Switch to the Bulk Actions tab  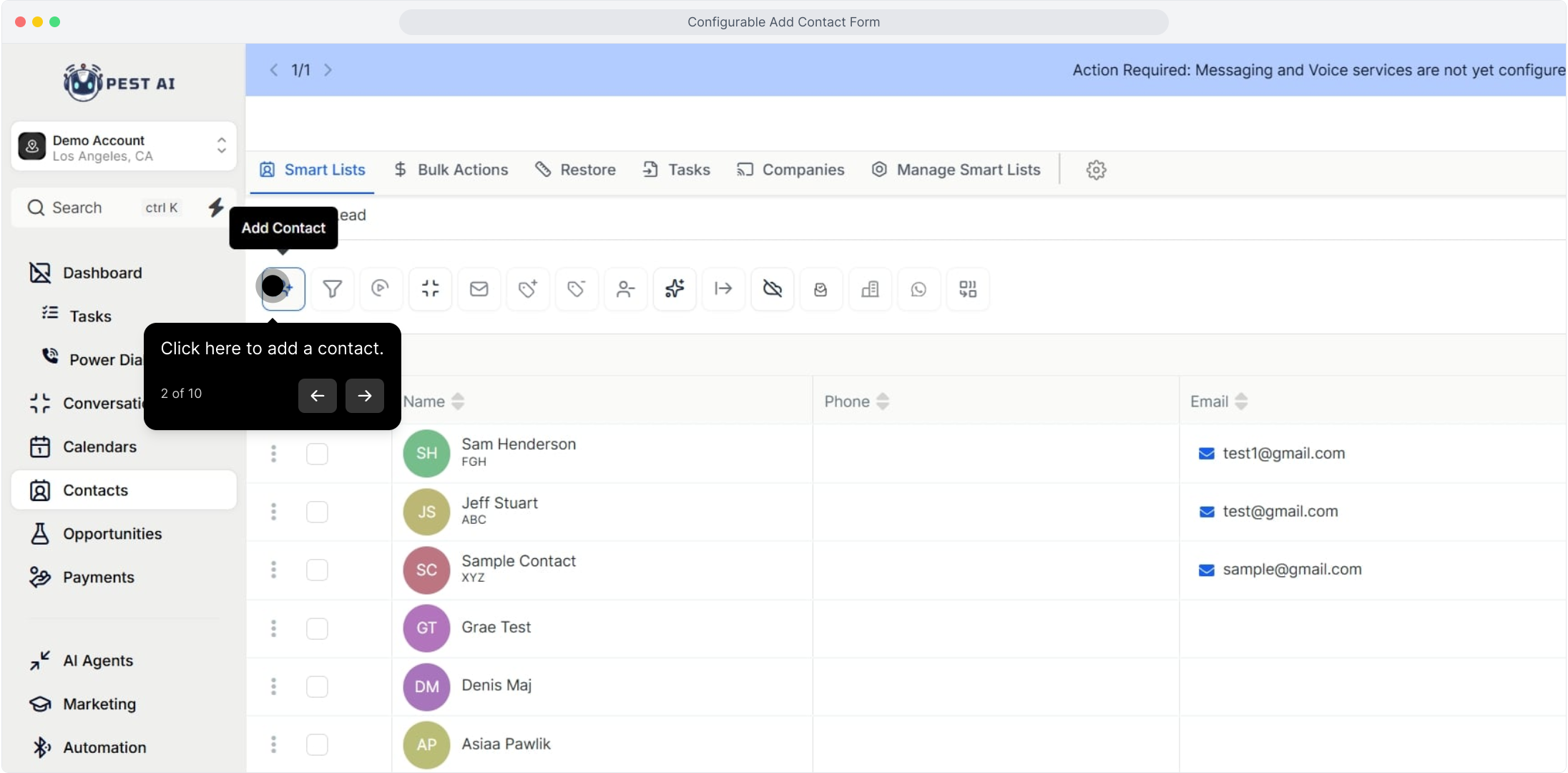click(451, 170)
